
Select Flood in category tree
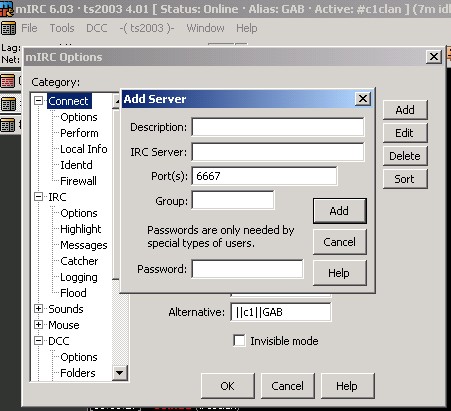coord(73,293)
